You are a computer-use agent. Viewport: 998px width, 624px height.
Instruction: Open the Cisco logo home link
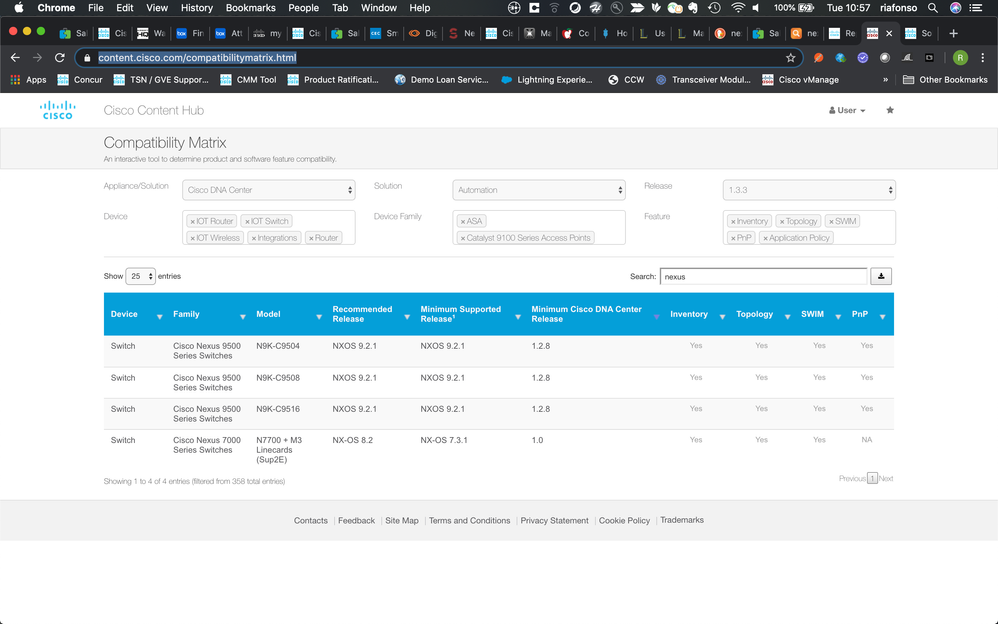pos(58,110)
